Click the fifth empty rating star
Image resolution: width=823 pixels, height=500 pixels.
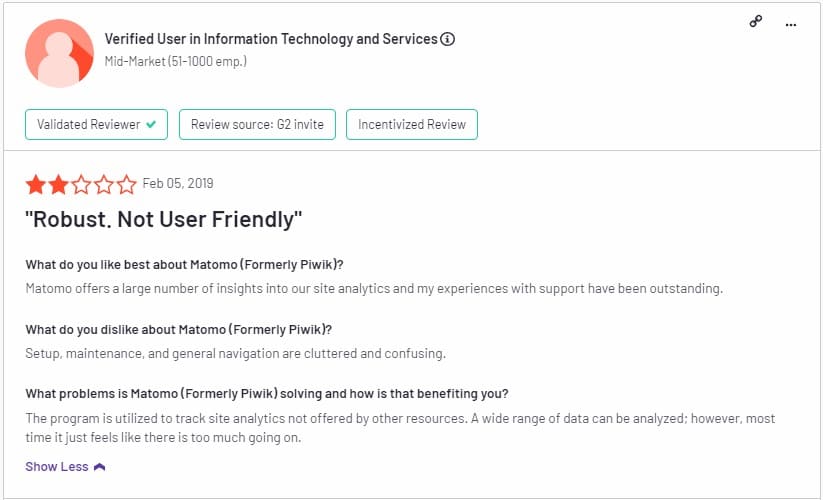126,185
